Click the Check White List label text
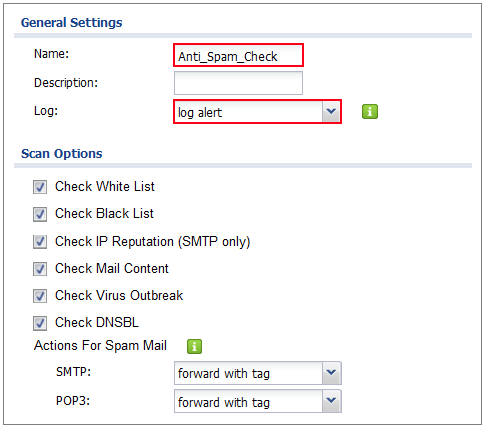The image size is (495, 431). coord(105,186)
